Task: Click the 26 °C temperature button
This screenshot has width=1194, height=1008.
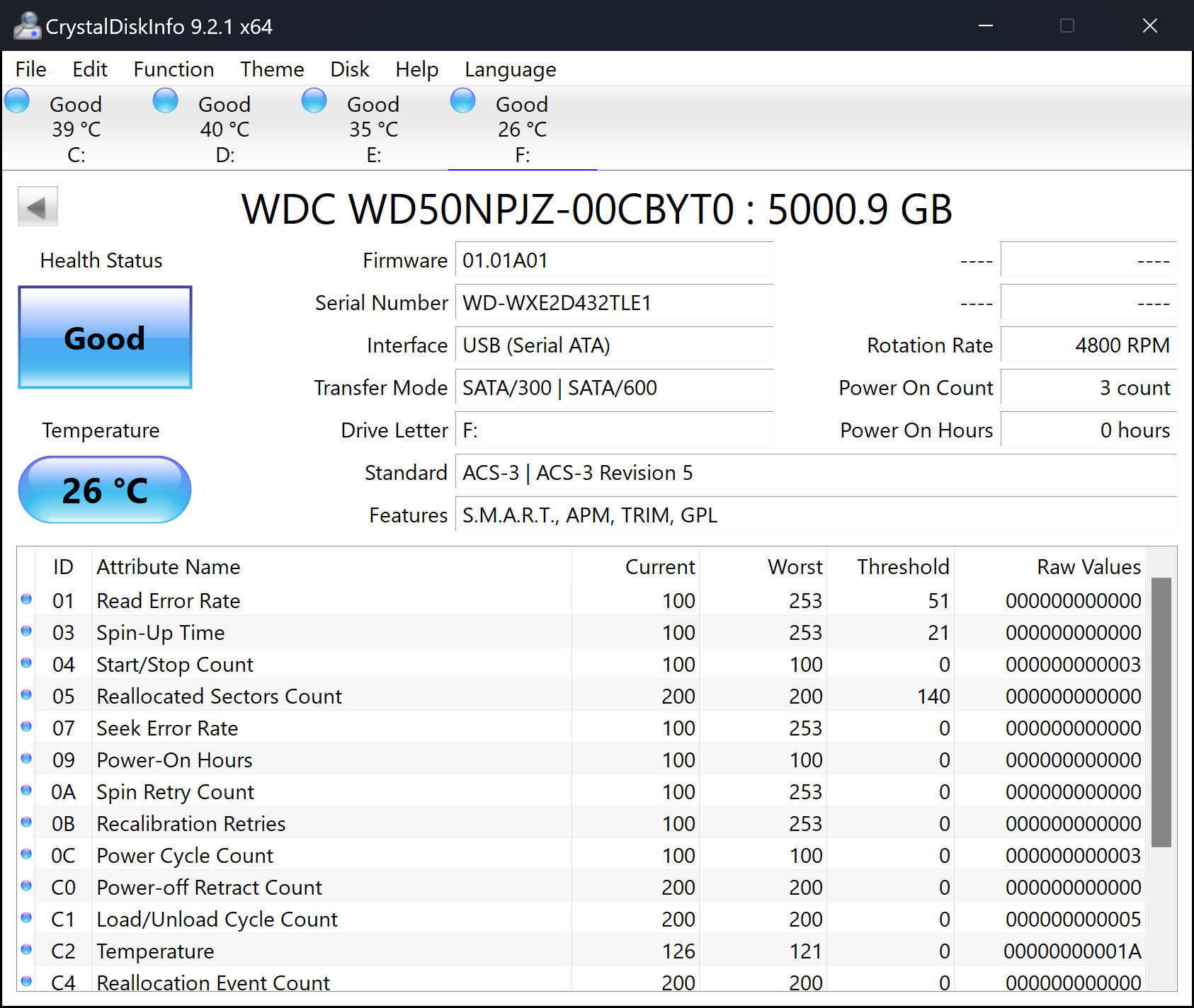Action: point(105,490)
